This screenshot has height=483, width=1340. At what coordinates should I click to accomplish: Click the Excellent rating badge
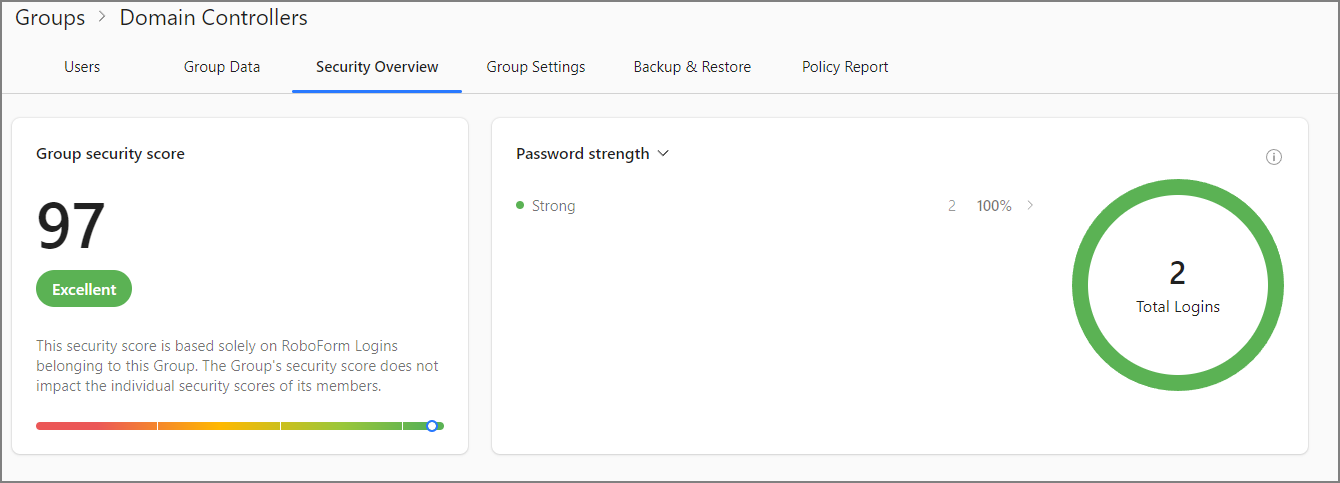tap(84, 289)
